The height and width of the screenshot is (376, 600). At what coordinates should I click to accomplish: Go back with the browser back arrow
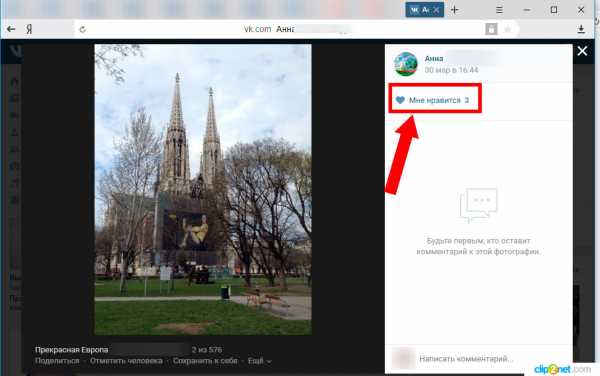11,29
